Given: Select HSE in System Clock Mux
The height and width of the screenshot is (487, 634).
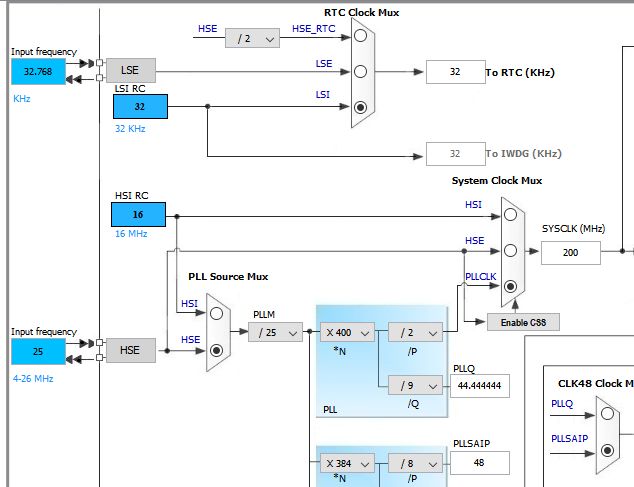Looking at the screenshot, I should coord(510,251).
